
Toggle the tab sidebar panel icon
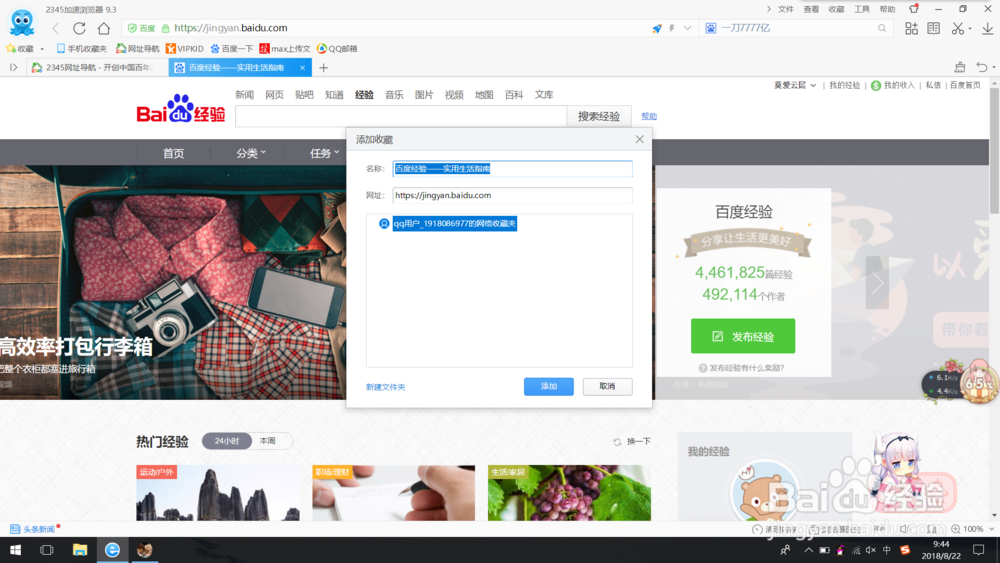(x=13, y=68)
